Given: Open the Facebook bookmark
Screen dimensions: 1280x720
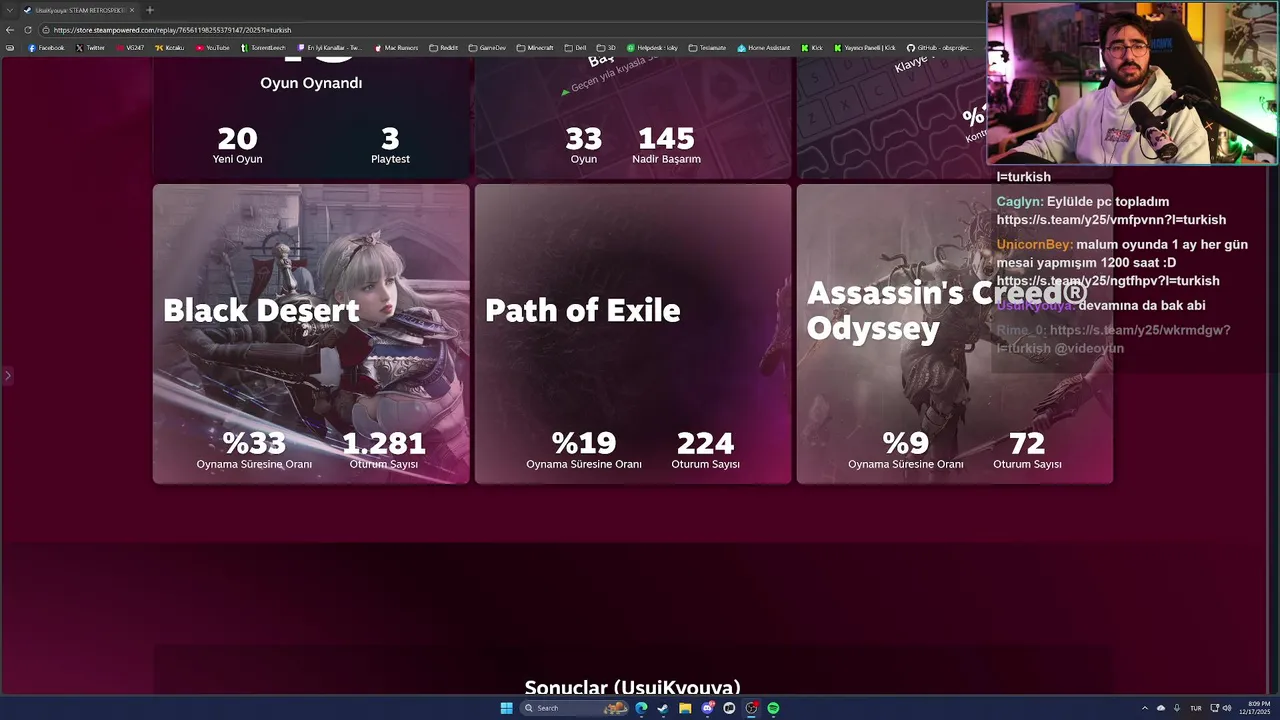Looking at the screenshot, I should (x=46, y=48).
